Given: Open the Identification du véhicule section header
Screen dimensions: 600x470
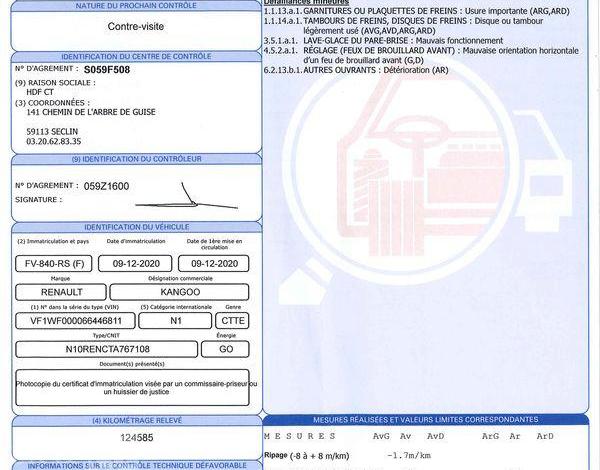Looking at the screenshot, I should 130,228.
